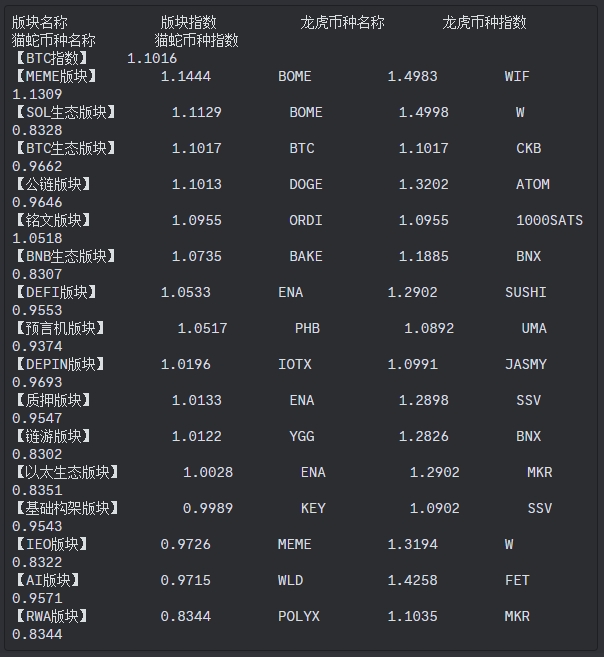Click BOME in the SOL生态版块 row

[306, 112]
